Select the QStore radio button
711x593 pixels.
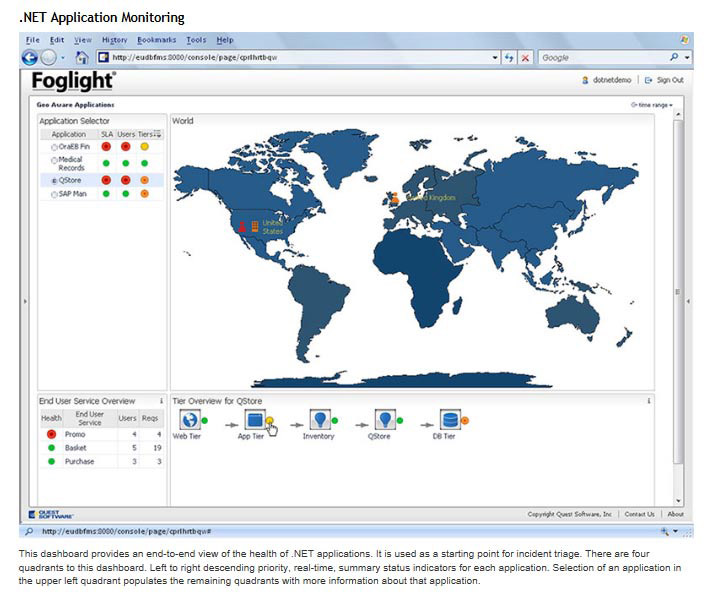point(54,180)
